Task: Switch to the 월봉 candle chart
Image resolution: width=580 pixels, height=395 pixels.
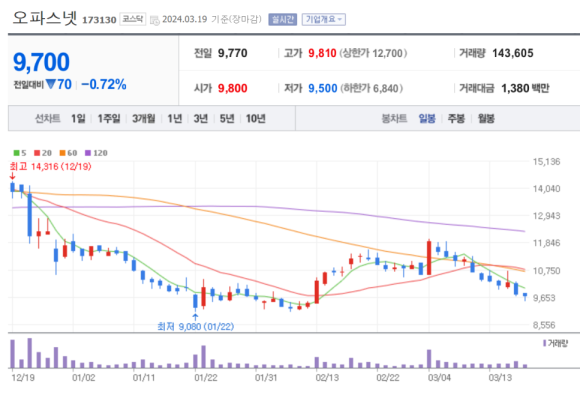Action: (486, 118)
